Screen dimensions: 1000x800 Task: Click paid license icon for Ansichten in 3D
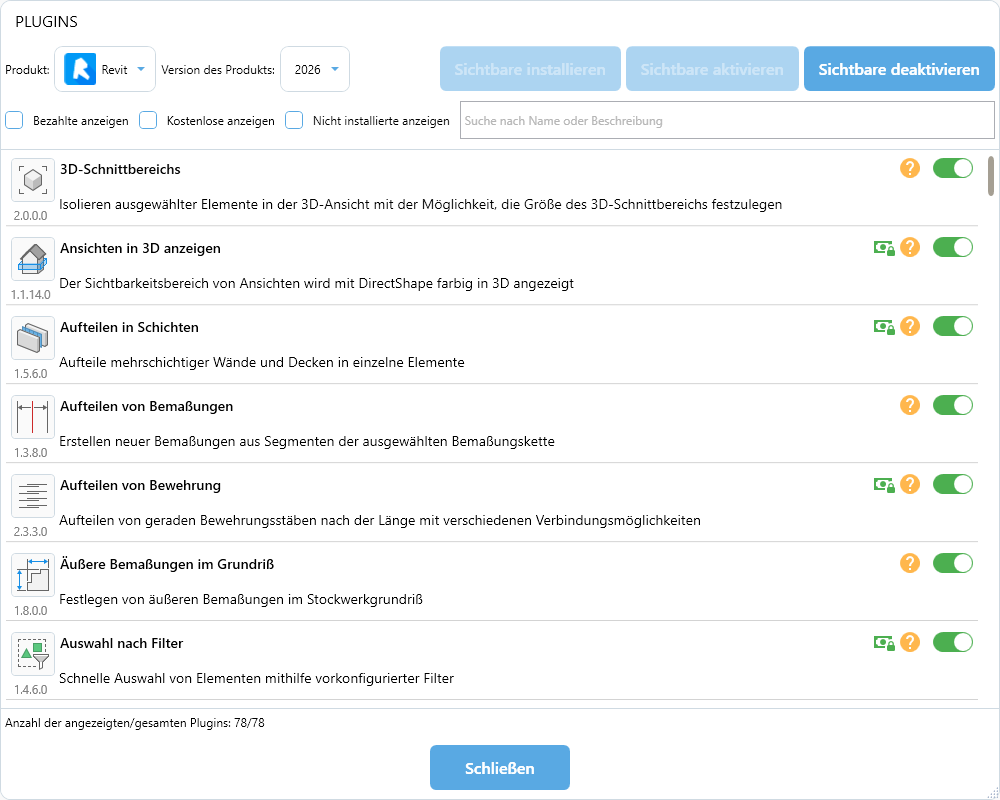(883, 247)
